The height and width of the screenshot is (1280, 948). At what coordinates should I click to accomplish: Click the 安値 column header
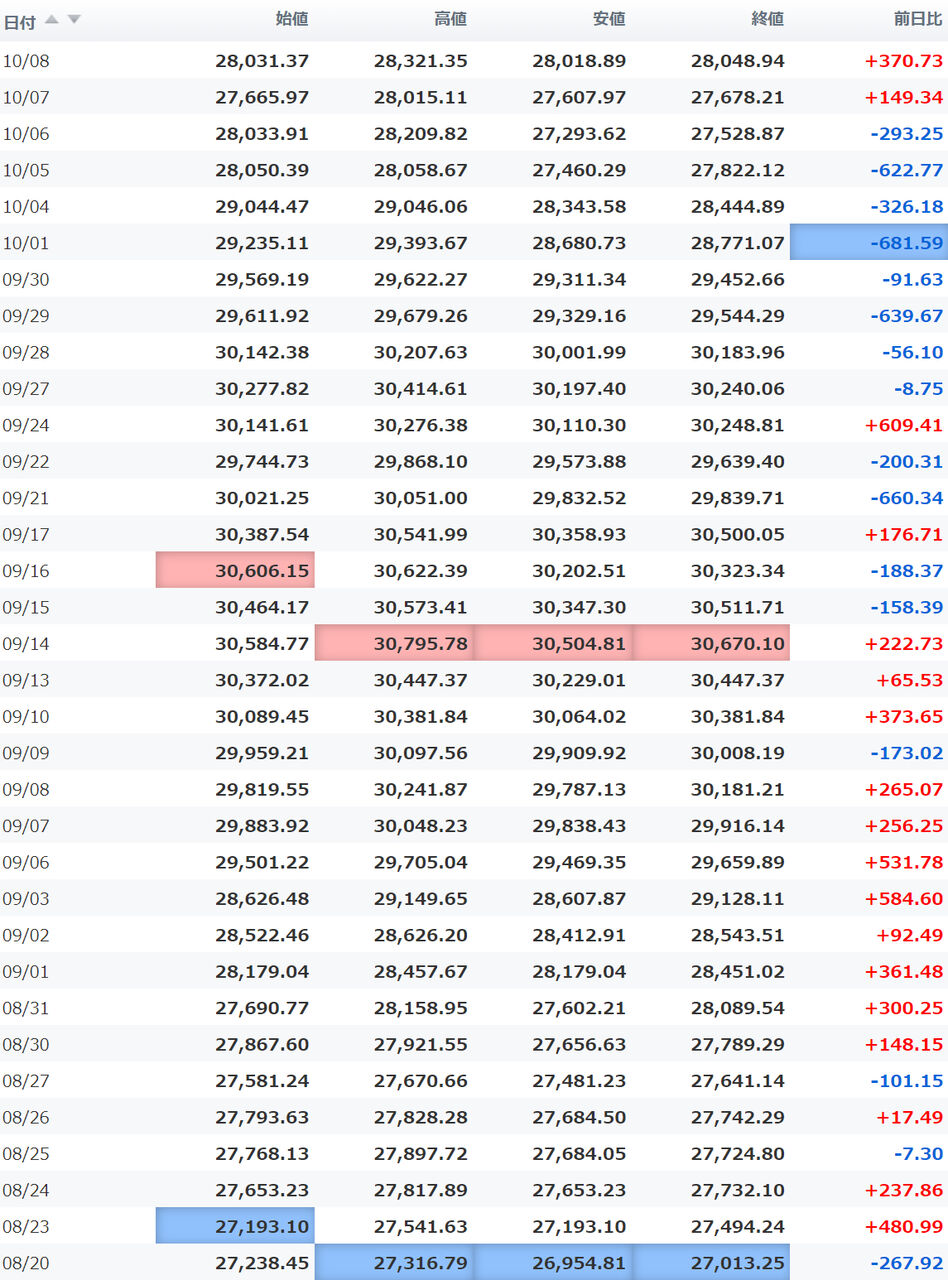pyautogui.click(x=609, y=18)
